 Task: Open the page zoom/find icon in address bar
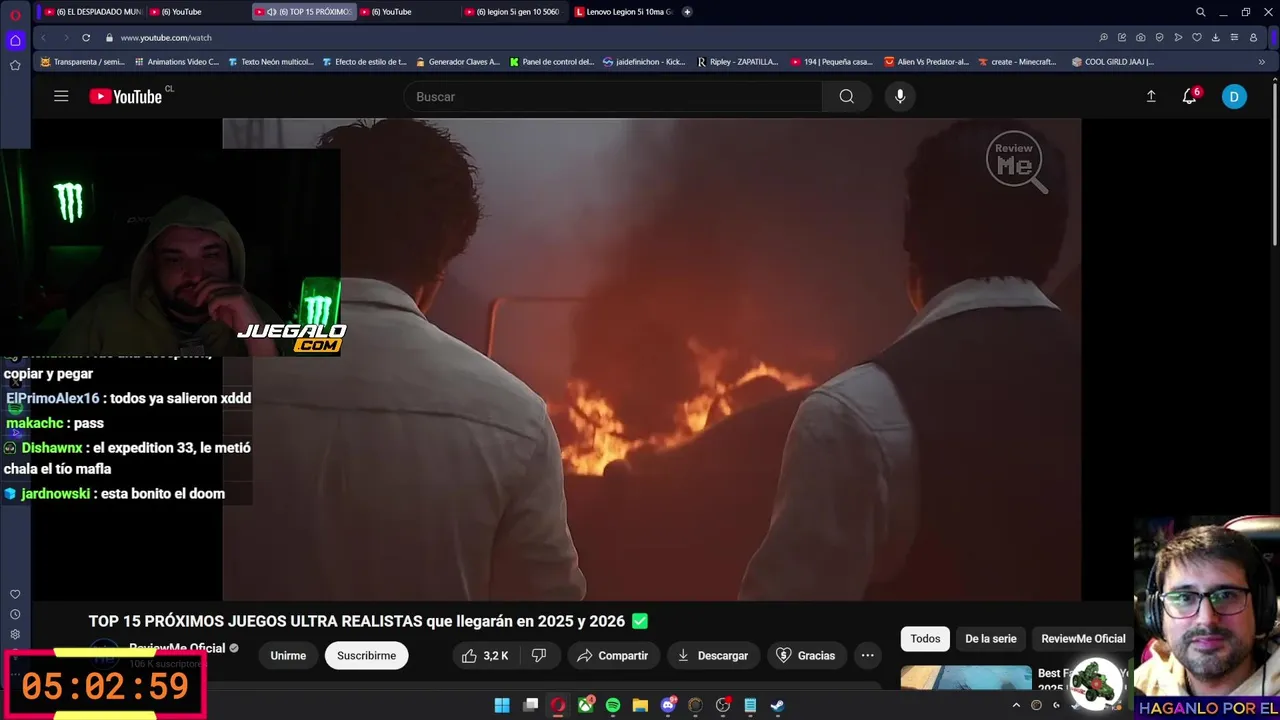click(1103, 37)
